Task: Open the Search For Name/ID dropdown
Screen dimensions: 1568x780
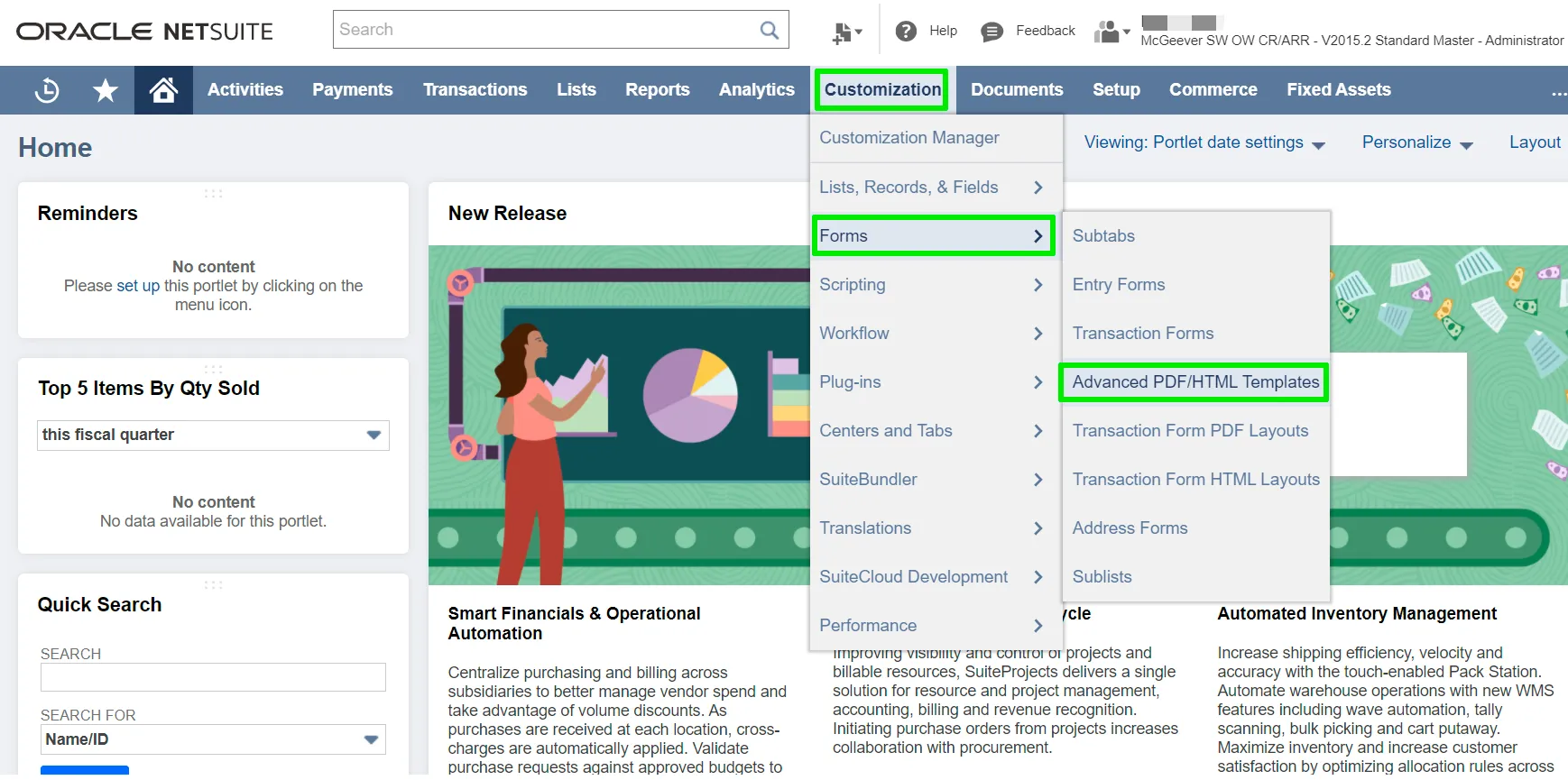Action: click(x=213, y=739)
